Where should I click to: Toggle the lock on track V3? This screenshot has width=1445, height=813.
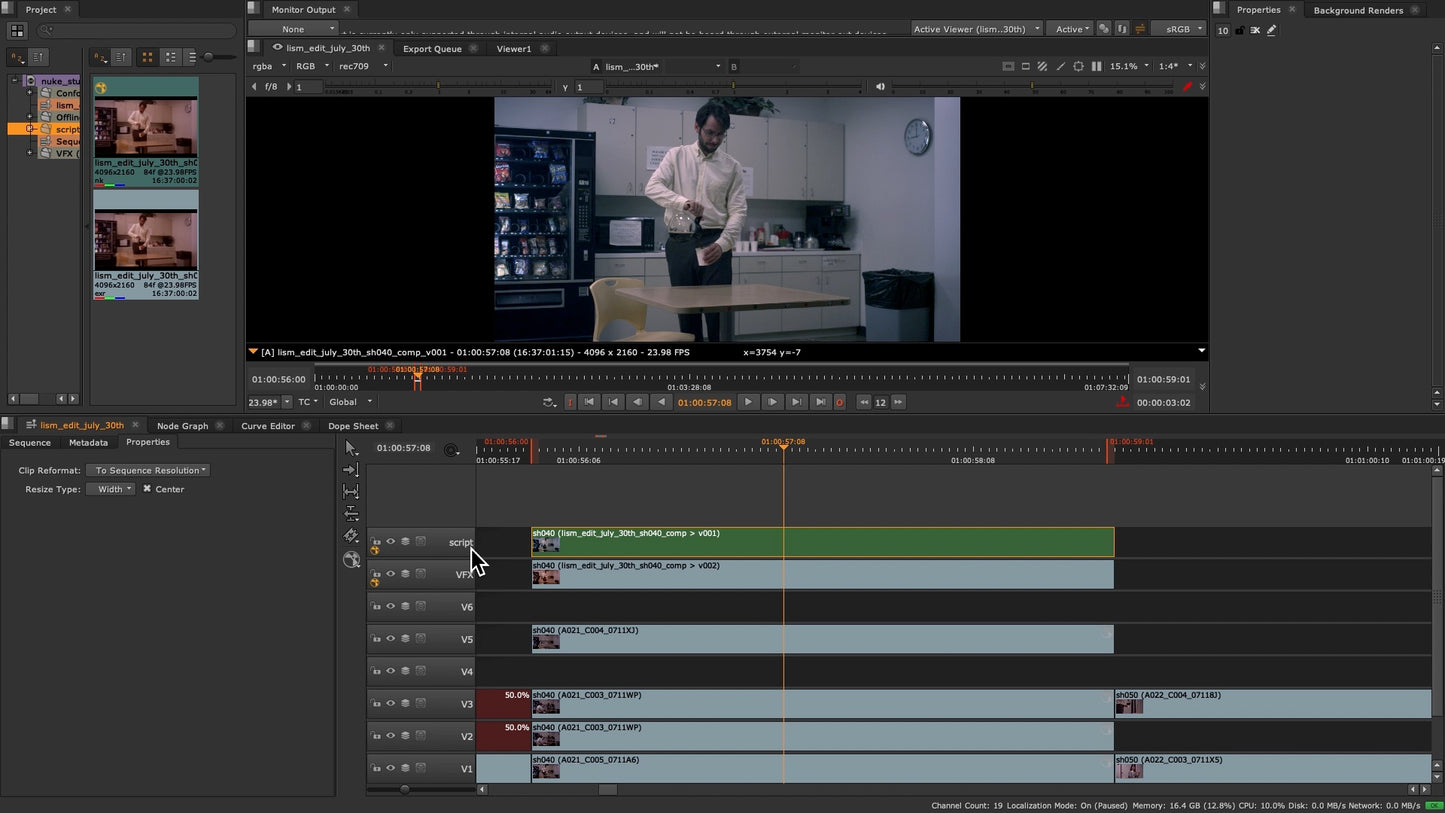click(x=376, y=704)
